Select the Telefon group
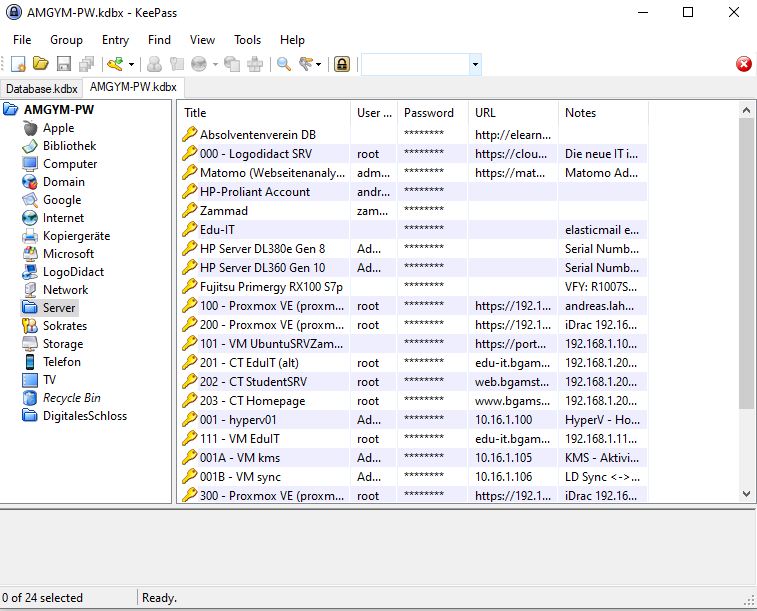This screenshot has height=611, width=757. (x=61, y=362)
